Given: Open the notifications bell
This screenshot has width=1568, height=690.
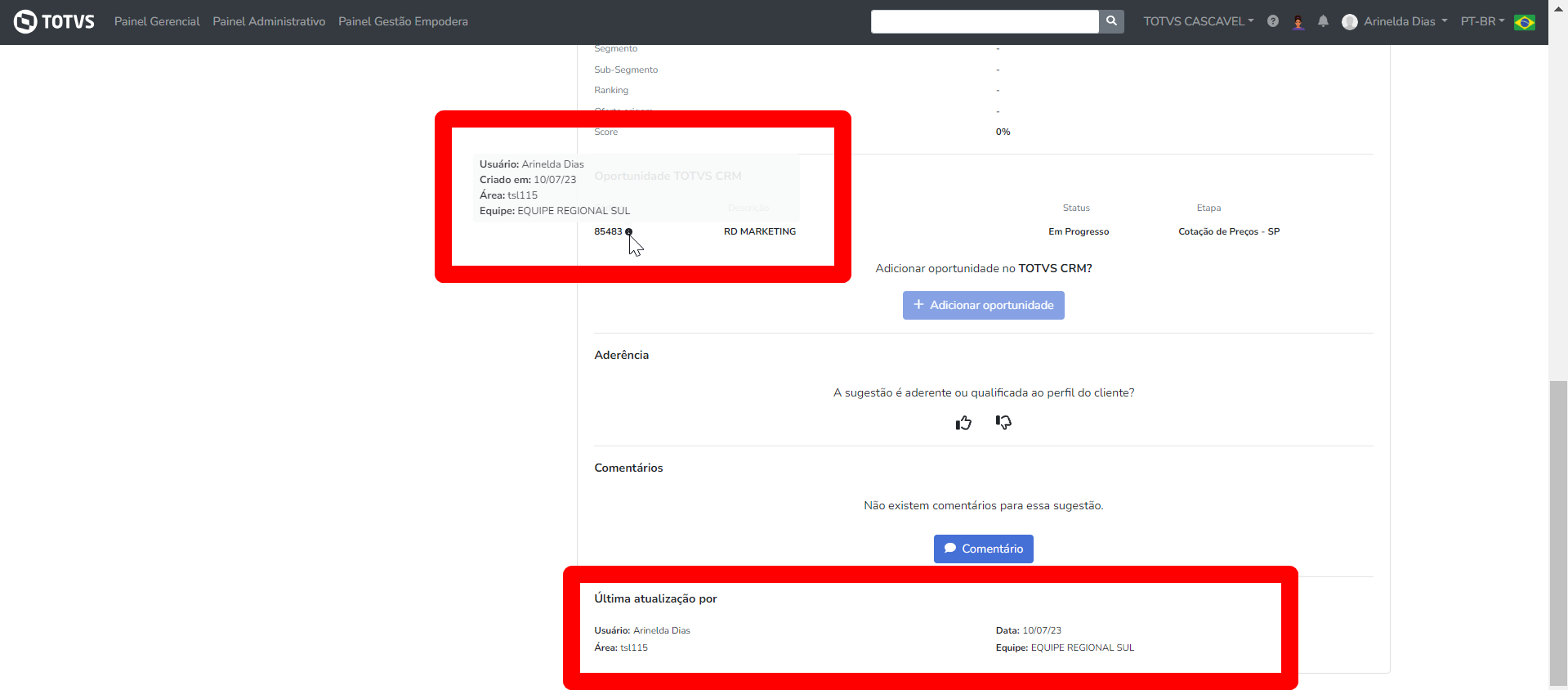Looking at the screenshot, I should click(1324, 21).
